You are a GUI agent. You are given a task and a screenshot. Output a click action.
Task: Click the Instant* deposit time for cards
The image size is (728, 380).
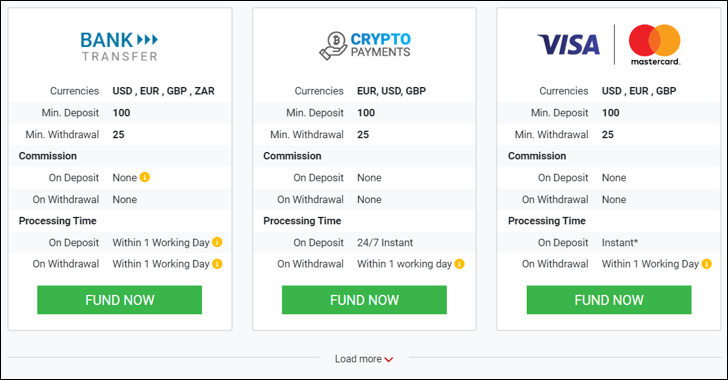click(x=620, y=242)
